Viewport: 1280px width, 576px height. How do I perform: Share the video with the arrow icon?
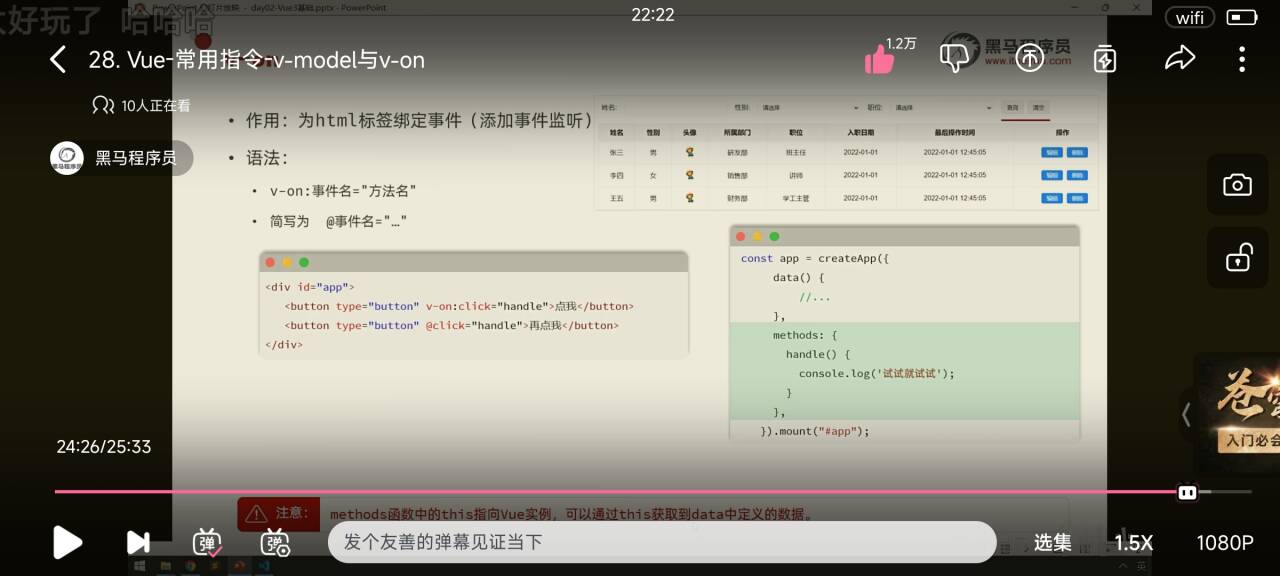pyautogui.click(x=1180, y=58)
